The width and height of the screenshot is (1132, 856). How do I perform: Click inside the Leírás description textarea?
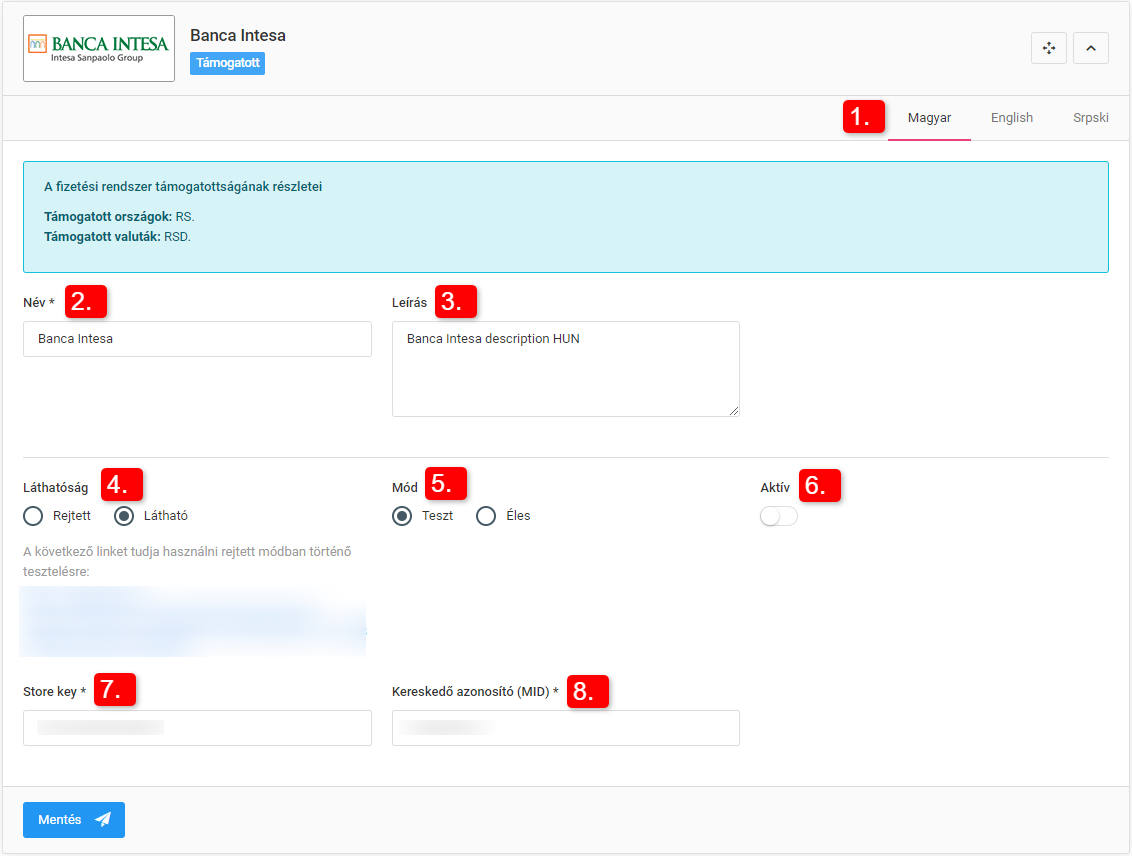click(x=565, y=368)
